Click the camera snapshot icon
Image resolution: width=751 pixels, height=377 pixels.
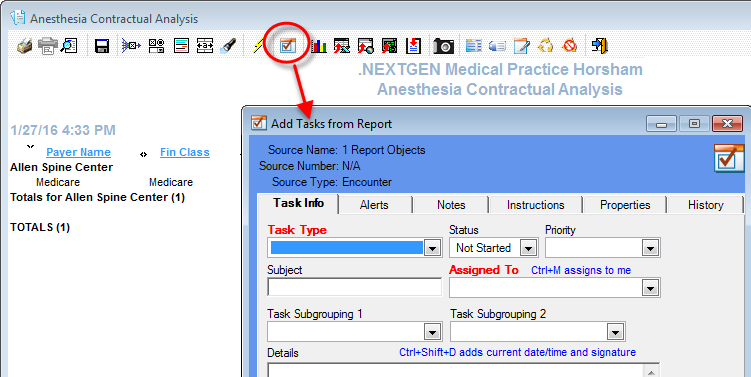444,46
